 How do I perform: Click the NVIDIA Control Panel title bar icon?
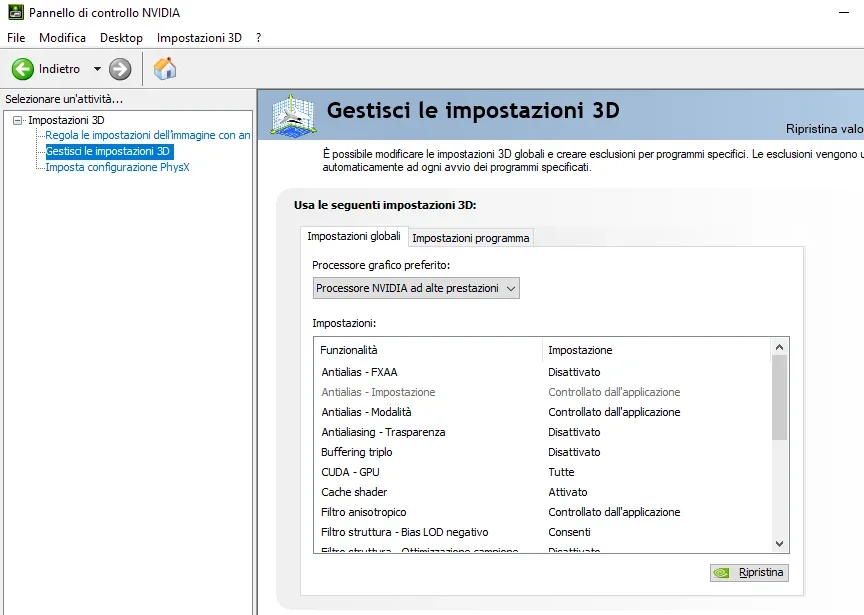tap(16, 12)
